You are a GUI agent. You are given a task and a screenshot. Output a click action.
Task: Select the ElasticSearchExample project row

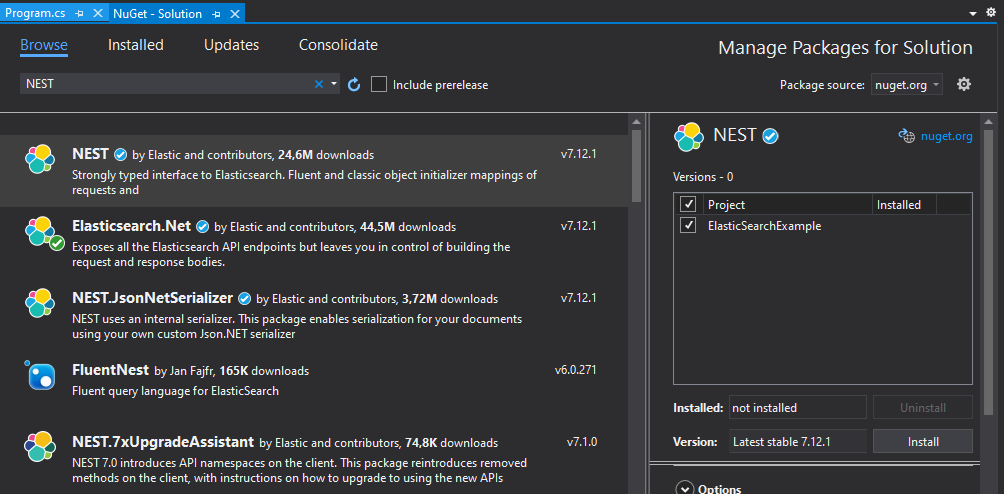pyautogui.click(x=823, y=226)
